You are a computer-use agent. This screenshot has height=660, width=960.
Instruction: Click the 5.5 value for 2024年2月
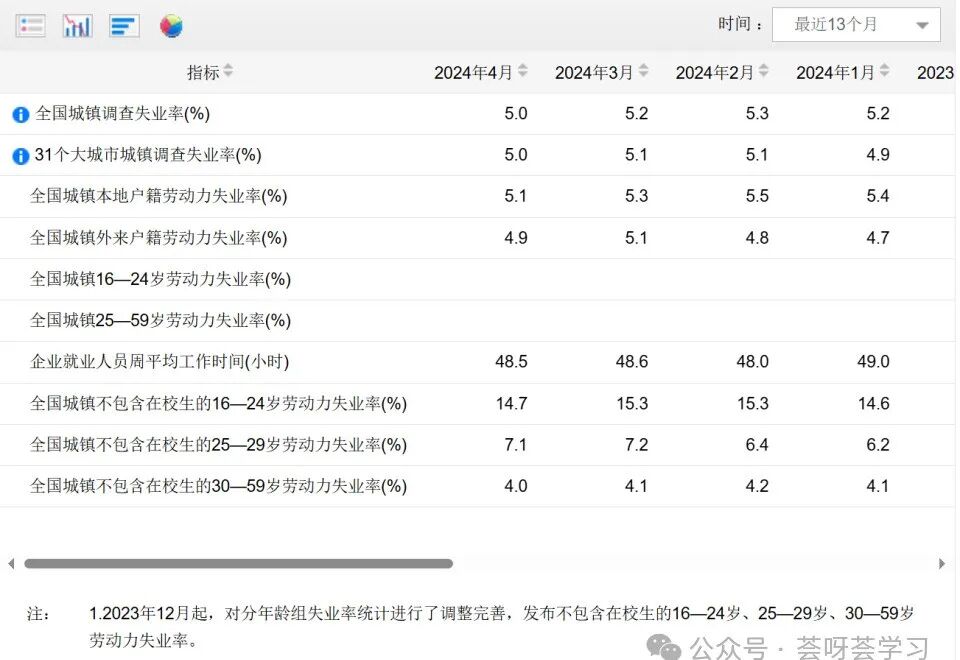coord(757,196)
